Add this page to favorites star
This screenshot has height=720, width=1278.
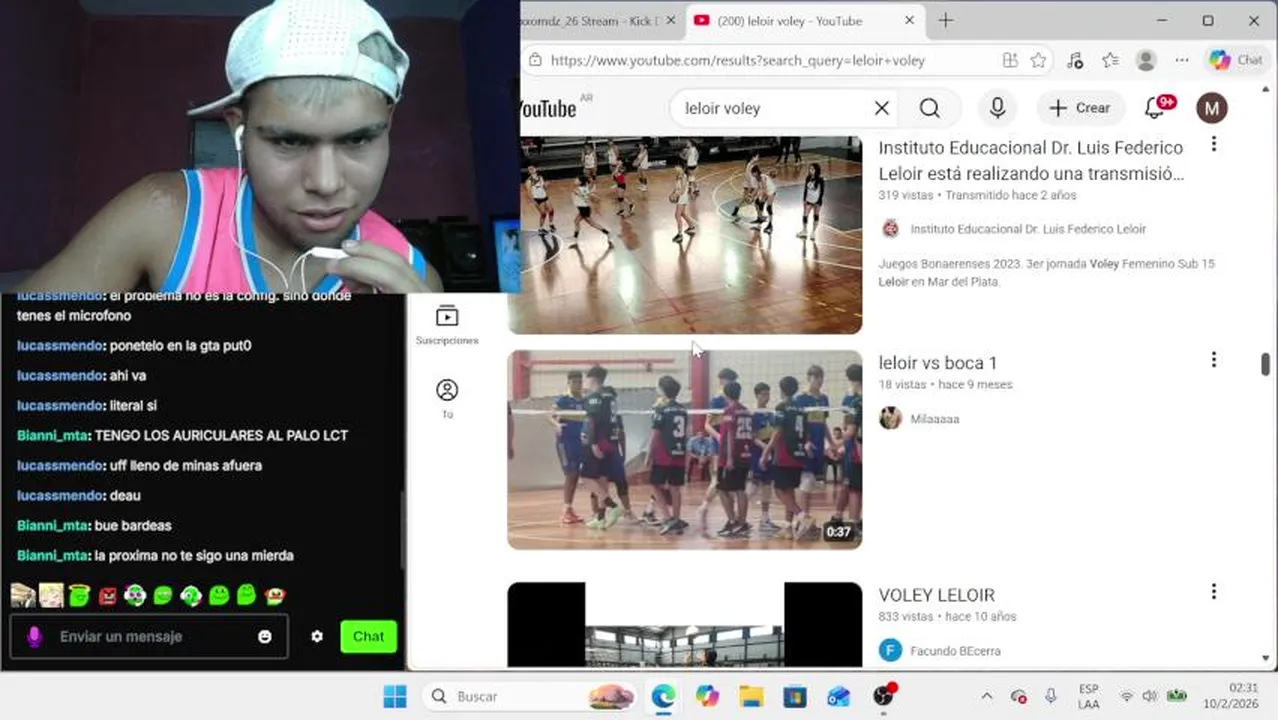tap(1039, 60)
